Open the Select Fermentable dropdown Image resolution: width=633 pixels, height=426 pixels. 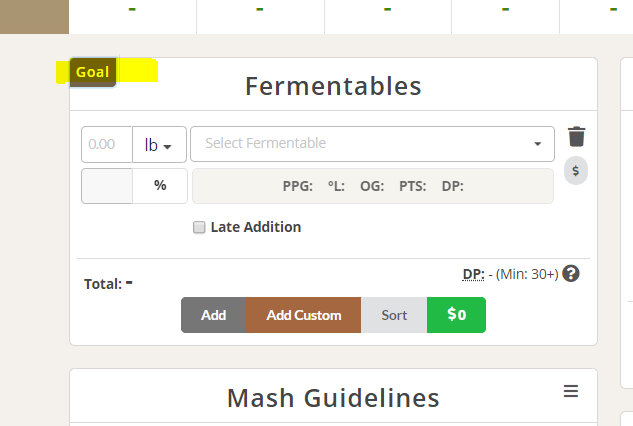[x=372, y=144]
